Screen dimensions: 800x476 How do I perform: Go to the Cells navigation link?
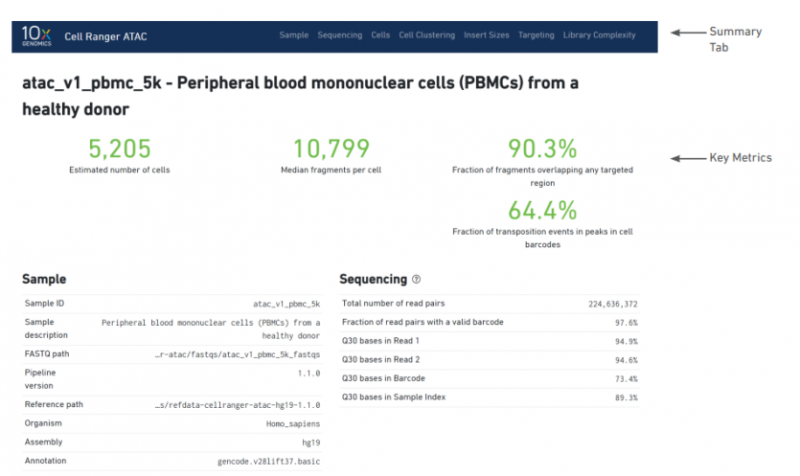[x=380, y=35]
